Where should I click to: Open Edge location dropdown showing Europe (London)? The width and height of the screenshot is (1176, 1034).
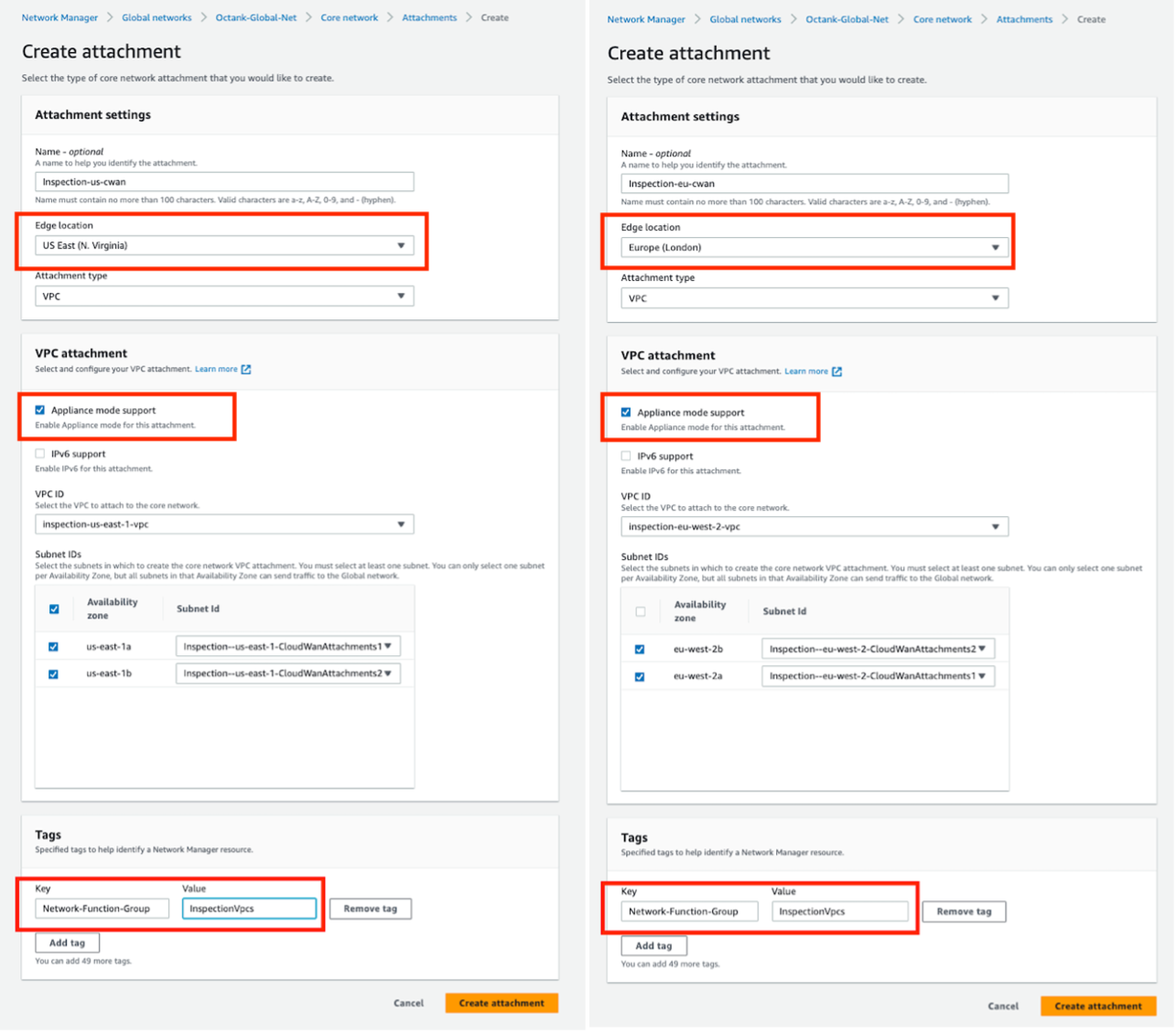point(812,247)
